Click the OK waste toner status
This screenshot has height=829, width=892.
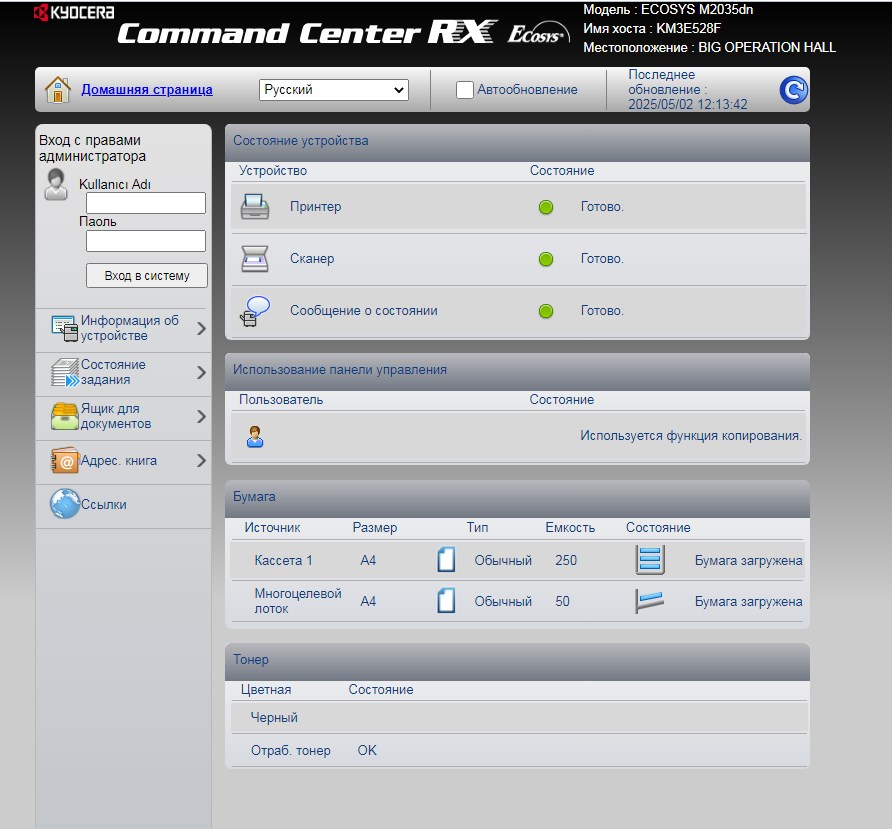coord(367,750)
